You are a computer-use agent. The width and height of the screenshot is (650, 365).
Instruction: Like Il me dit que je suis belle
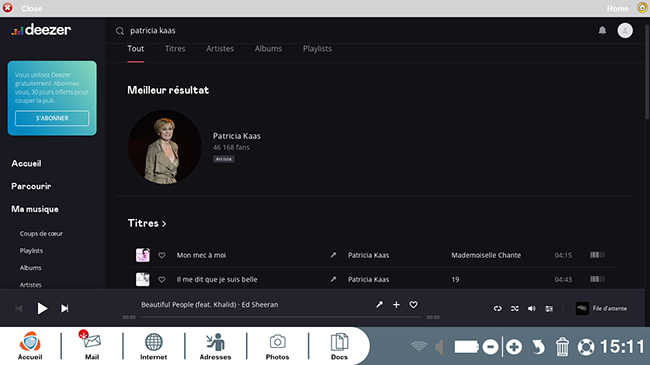click(x=162, y=280)
